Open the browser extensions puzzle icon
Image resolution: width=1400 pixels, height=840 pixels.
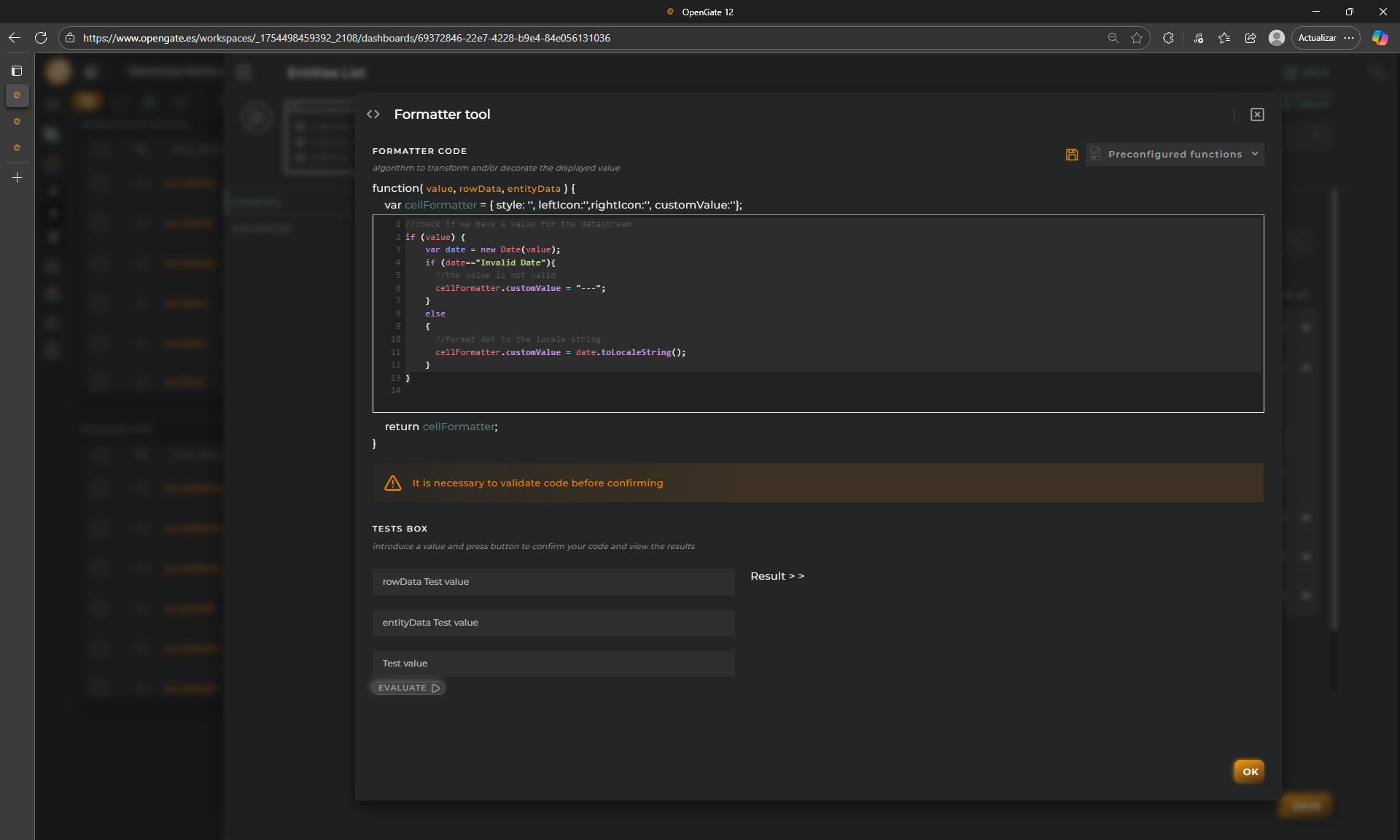click(1168, 38)
